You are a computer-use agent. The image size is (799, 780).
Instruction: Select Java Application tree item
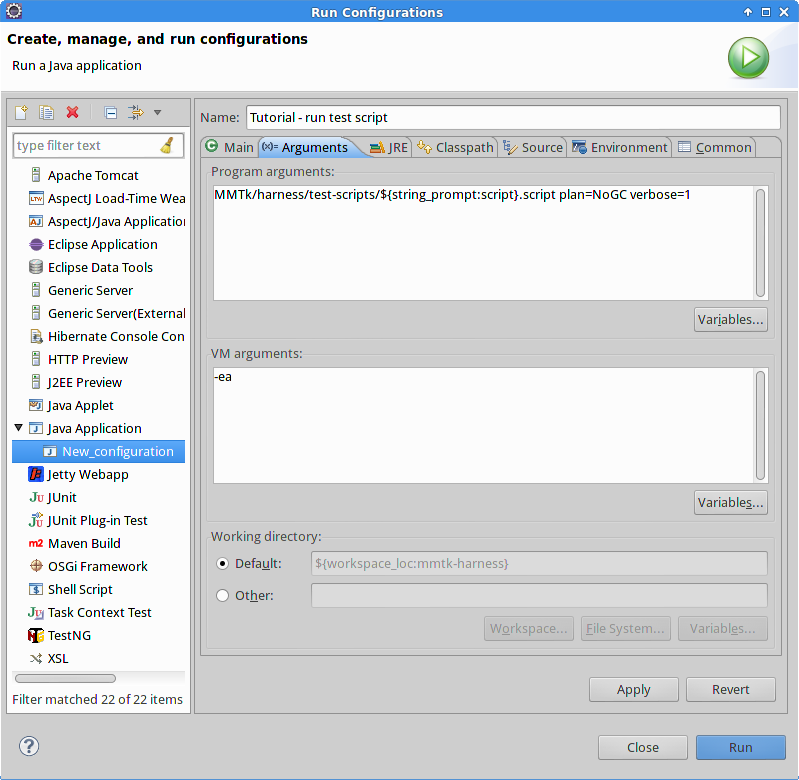[86, 428]
